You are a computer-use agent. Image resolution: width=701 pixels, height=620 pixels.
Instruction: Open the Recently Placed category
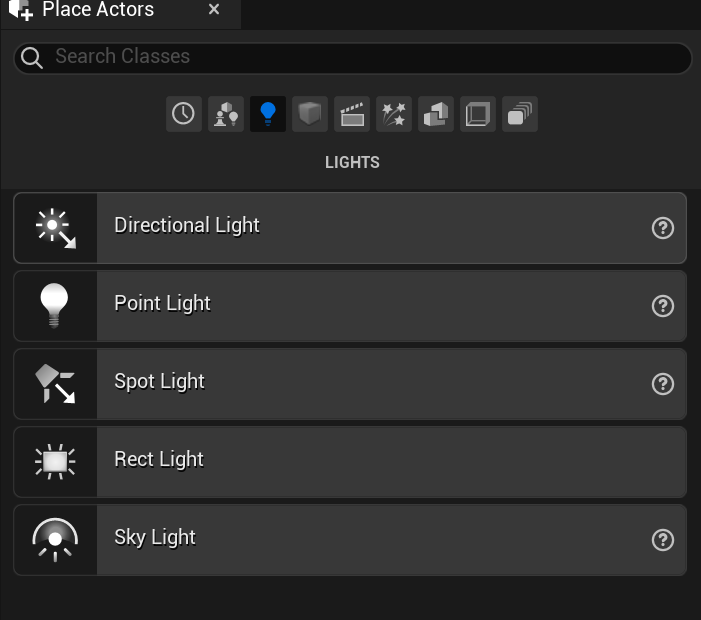click(x=183, y=114)
